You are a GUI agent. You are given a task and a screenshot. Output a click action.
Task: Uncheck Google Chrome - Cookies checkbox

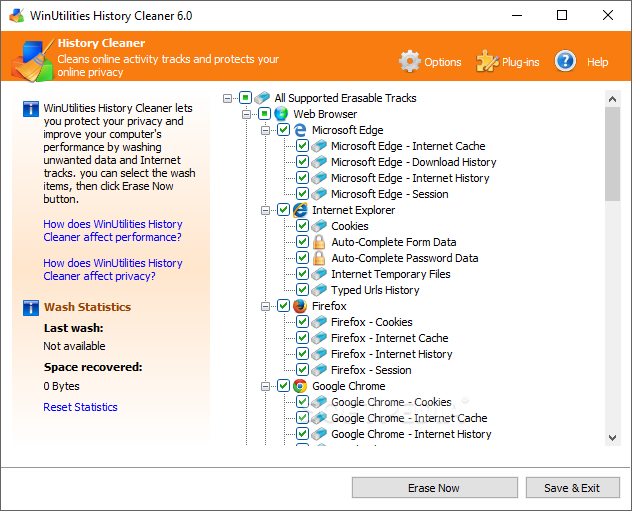click(x=302, y=402)
